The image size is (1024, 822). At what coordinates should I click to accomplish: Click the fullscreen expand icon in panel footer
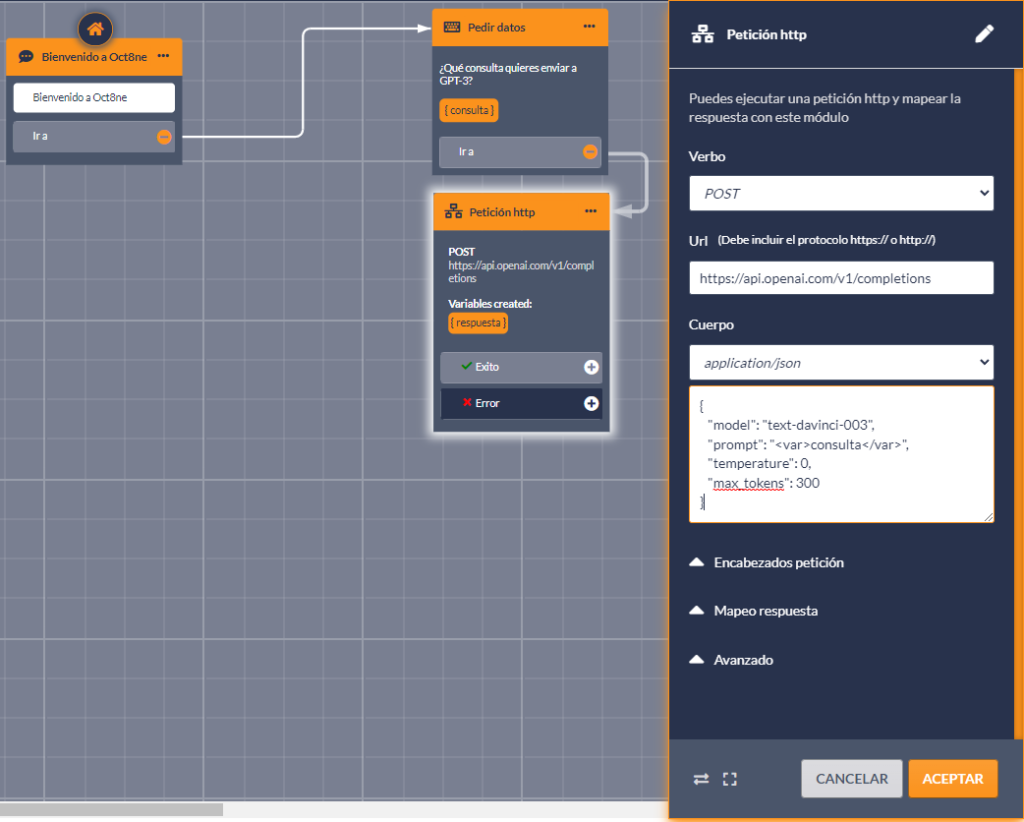click(730, 779)
